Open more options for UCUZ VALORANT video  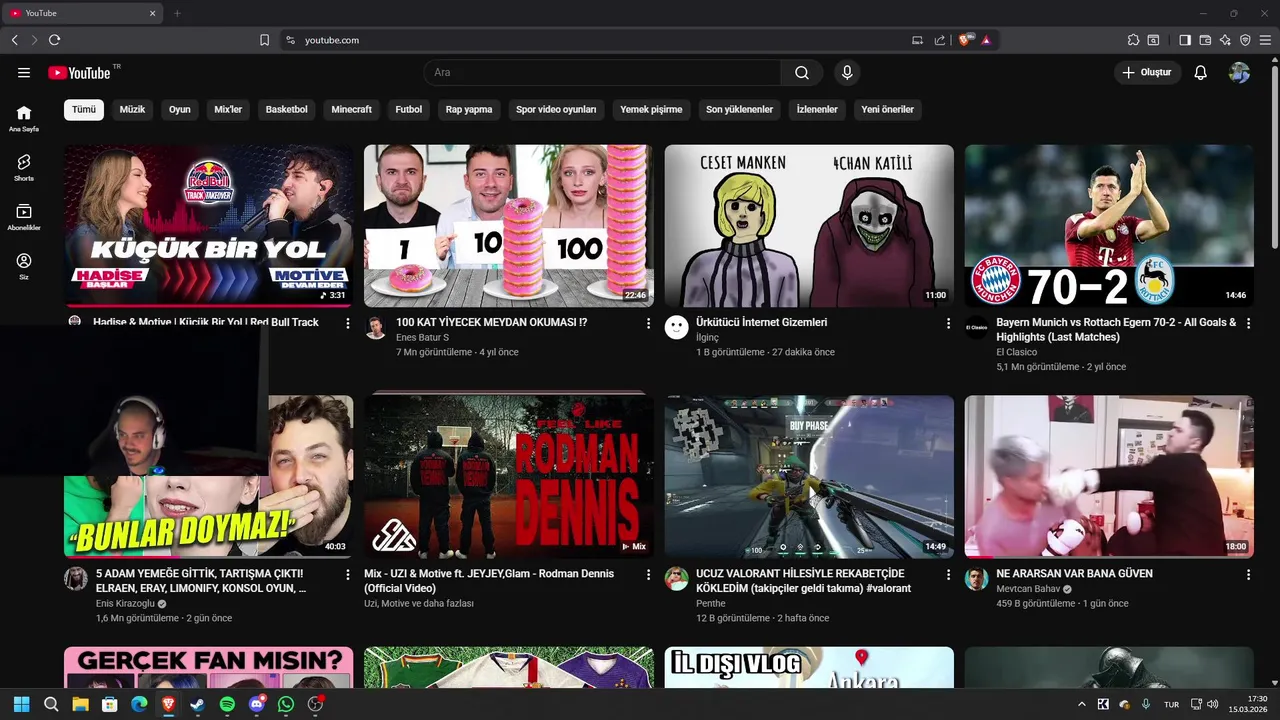948,575
